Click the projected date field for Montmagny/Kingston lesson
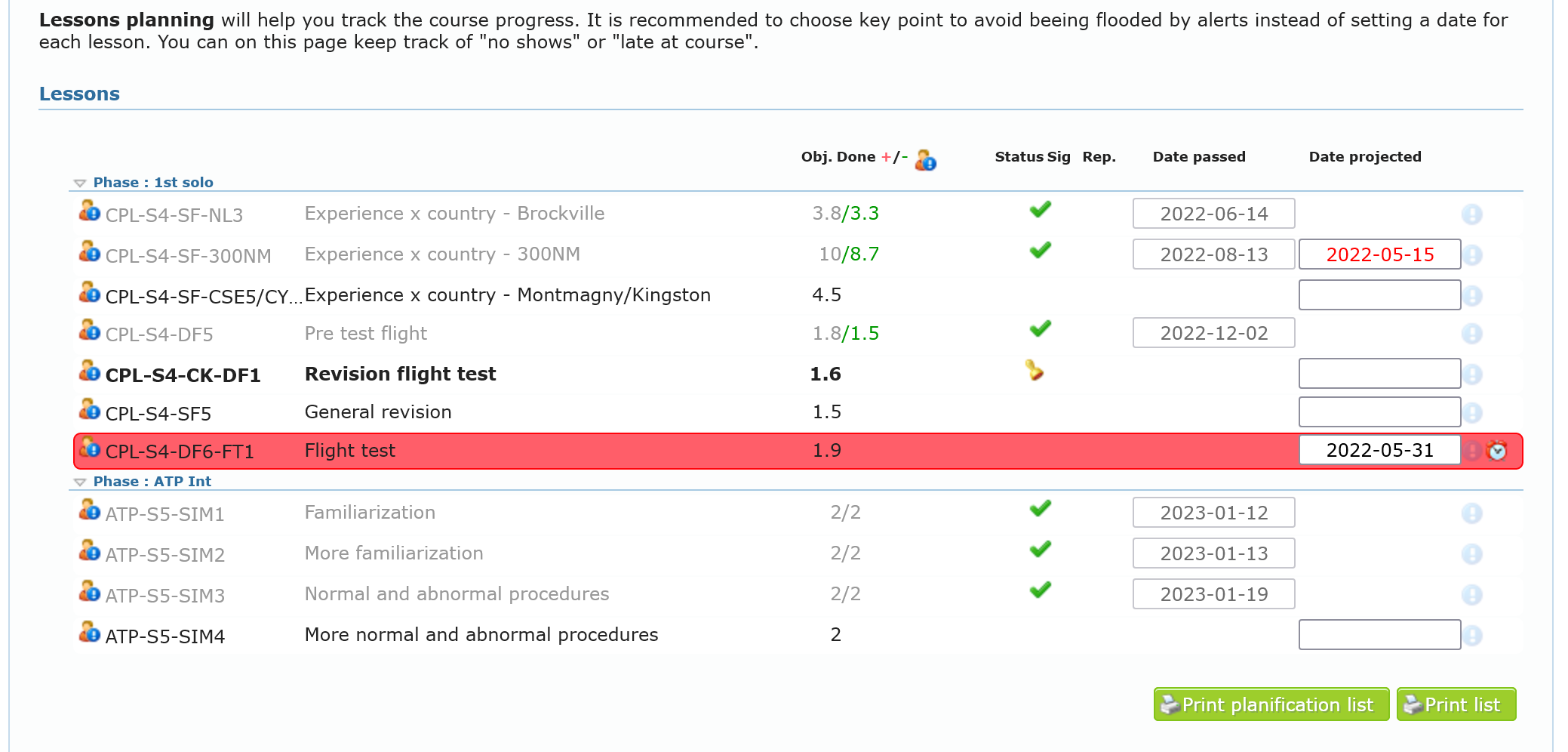Viewport: 1568px width, 752px height. coord(1379,295)
